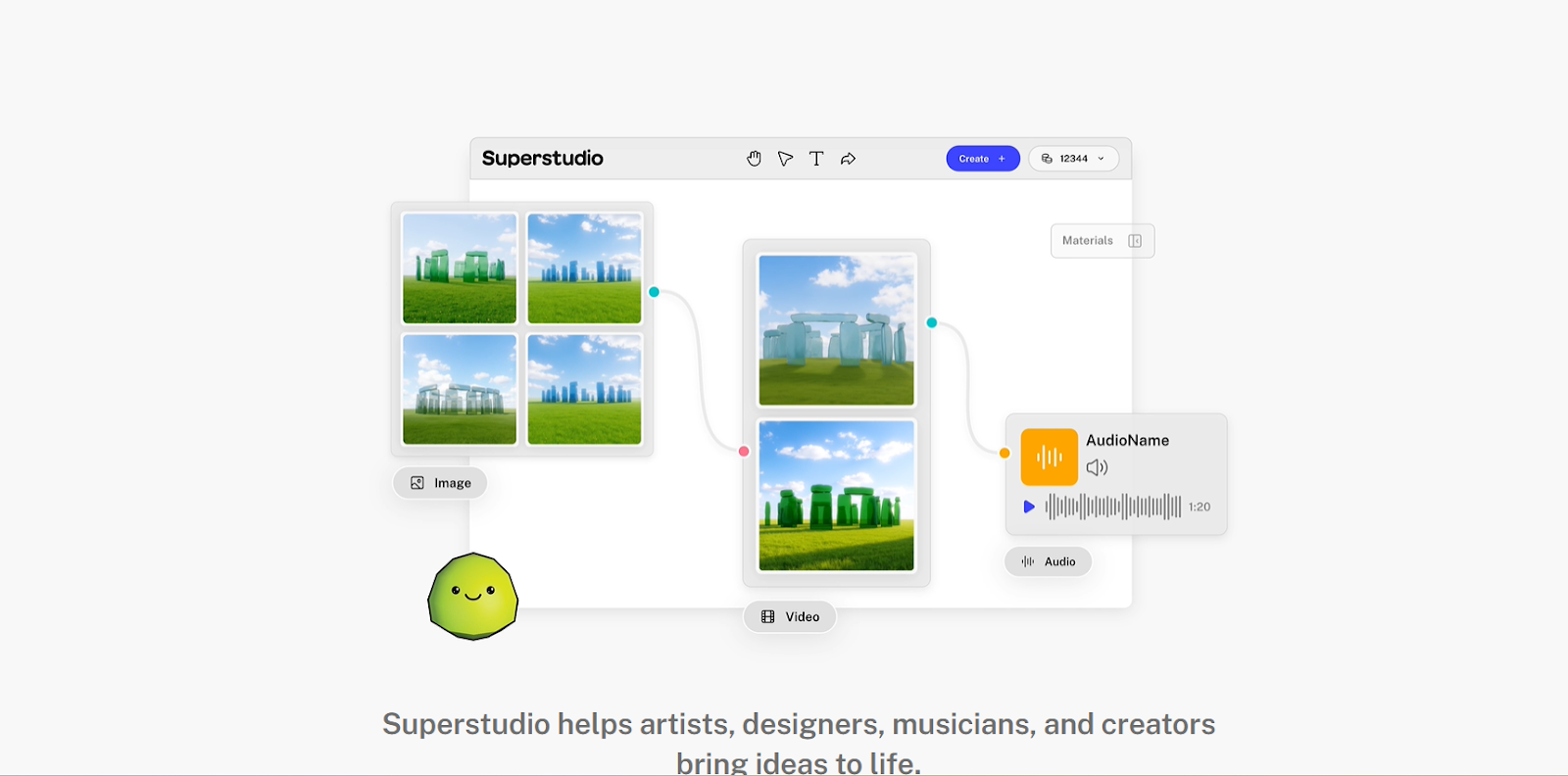Open the lower green Stonehenge video frame
The image size is (1568, 776).
[x=837, y=496]
